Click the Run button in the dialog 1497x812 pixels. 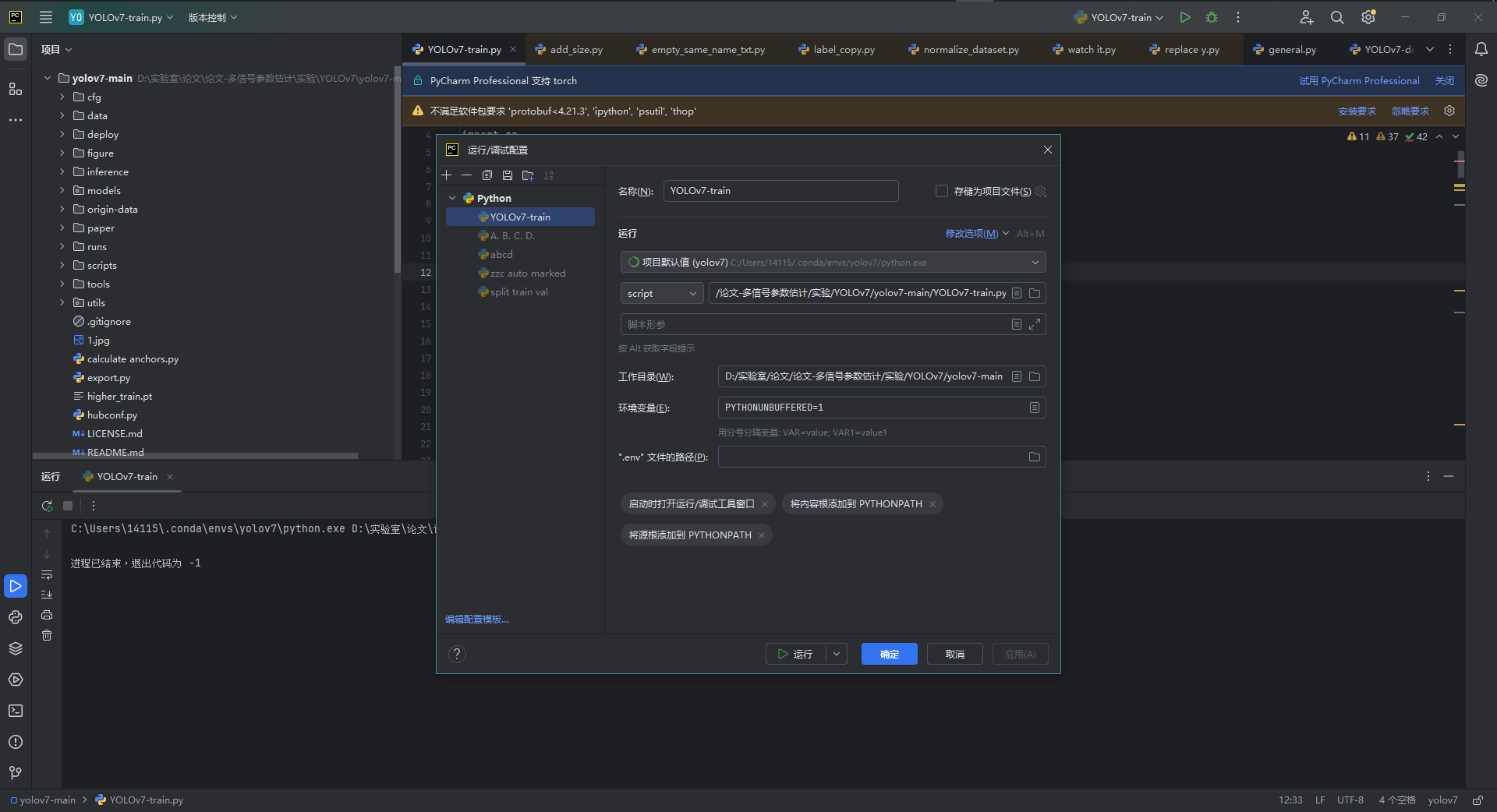point(796,654)
